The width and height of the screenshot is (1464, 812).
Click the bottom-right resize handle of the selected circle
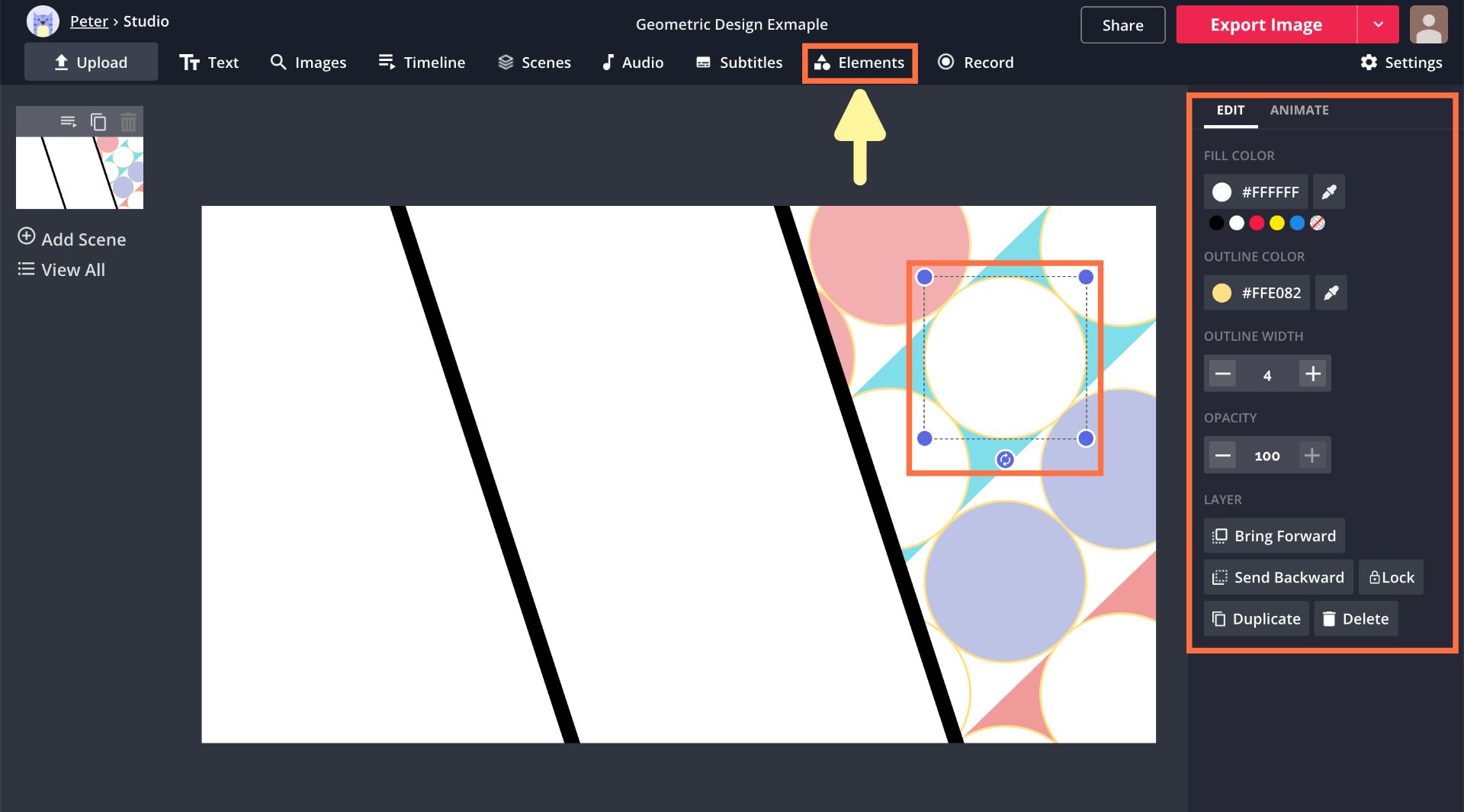(x=1086, y=438)
